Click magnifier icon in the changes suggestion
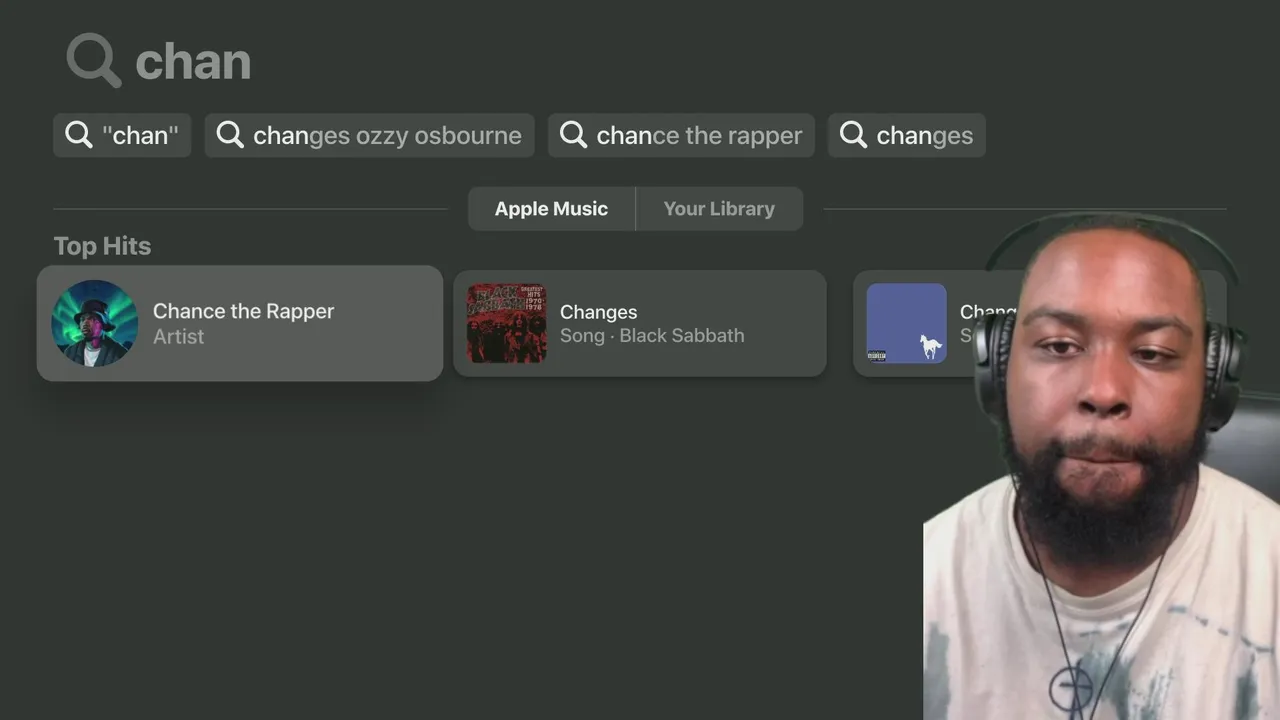Viewport: 1280px width, 720px height. (x=853, y=135)
